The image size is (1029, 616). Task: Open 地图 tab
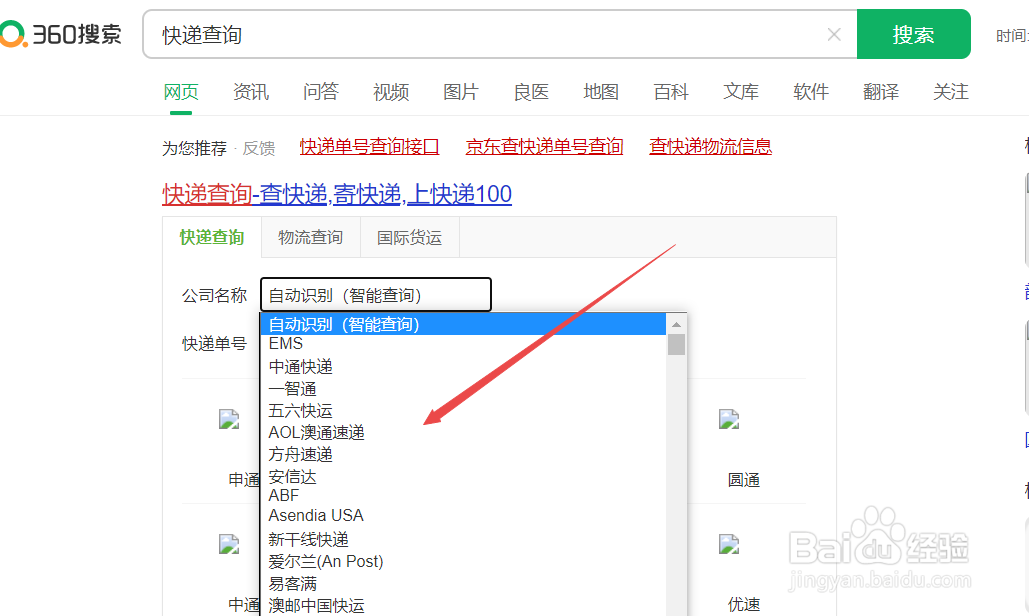coord(601,92)
